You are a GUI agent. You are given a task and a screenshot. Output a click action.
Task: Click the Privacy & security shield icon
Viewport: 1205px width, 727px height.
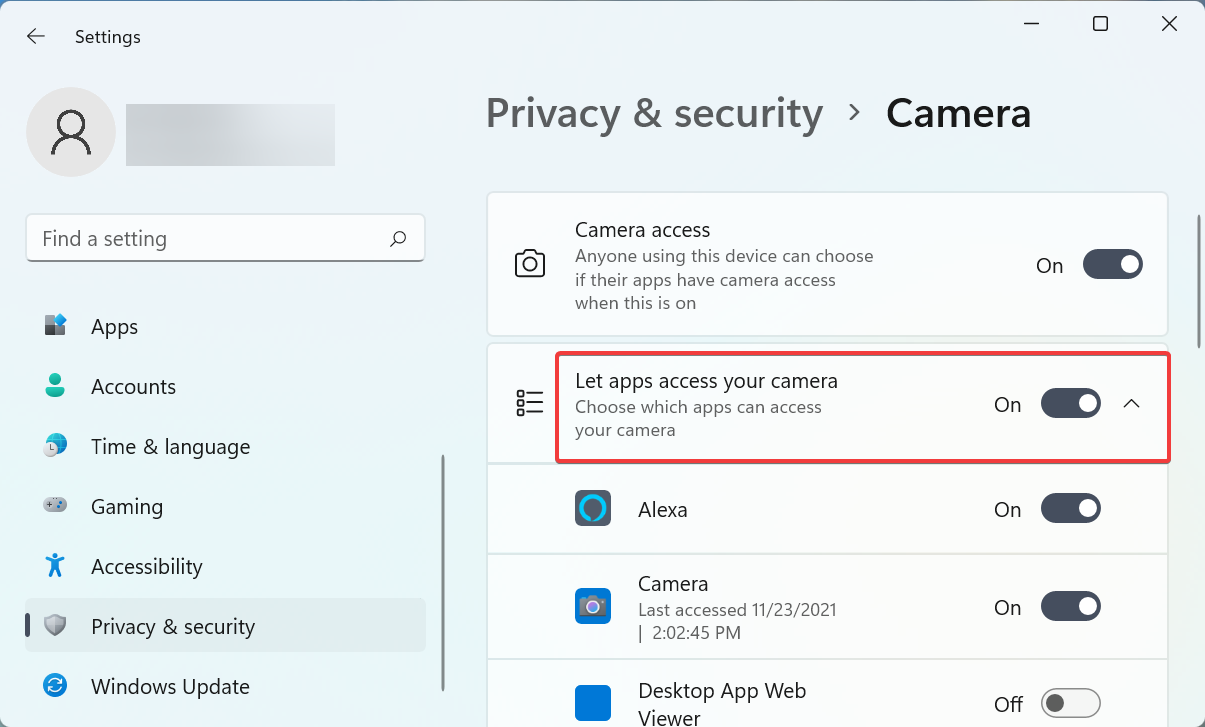[x=55, y=626]
